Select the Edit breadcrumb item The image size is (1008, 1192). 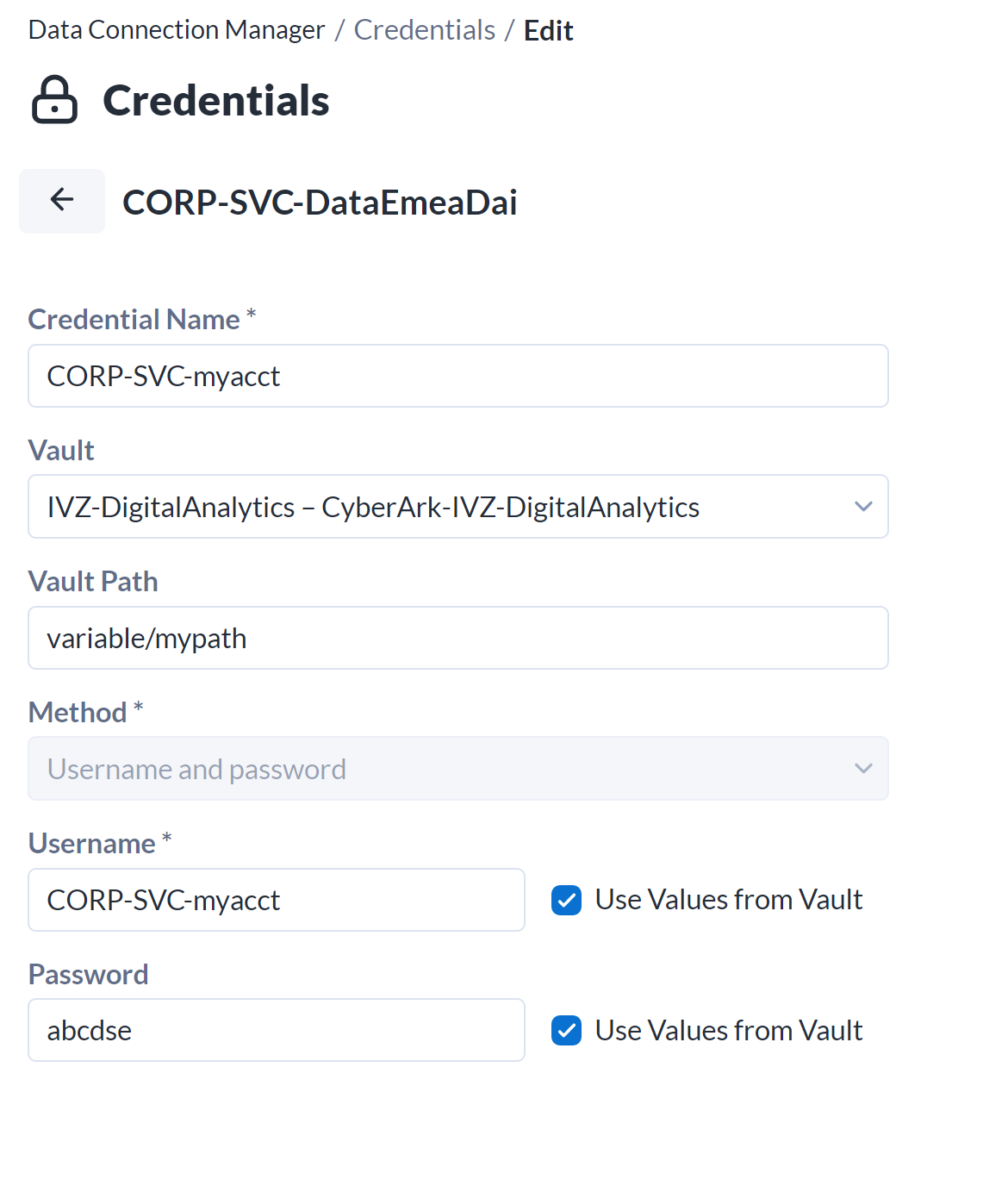548,29
